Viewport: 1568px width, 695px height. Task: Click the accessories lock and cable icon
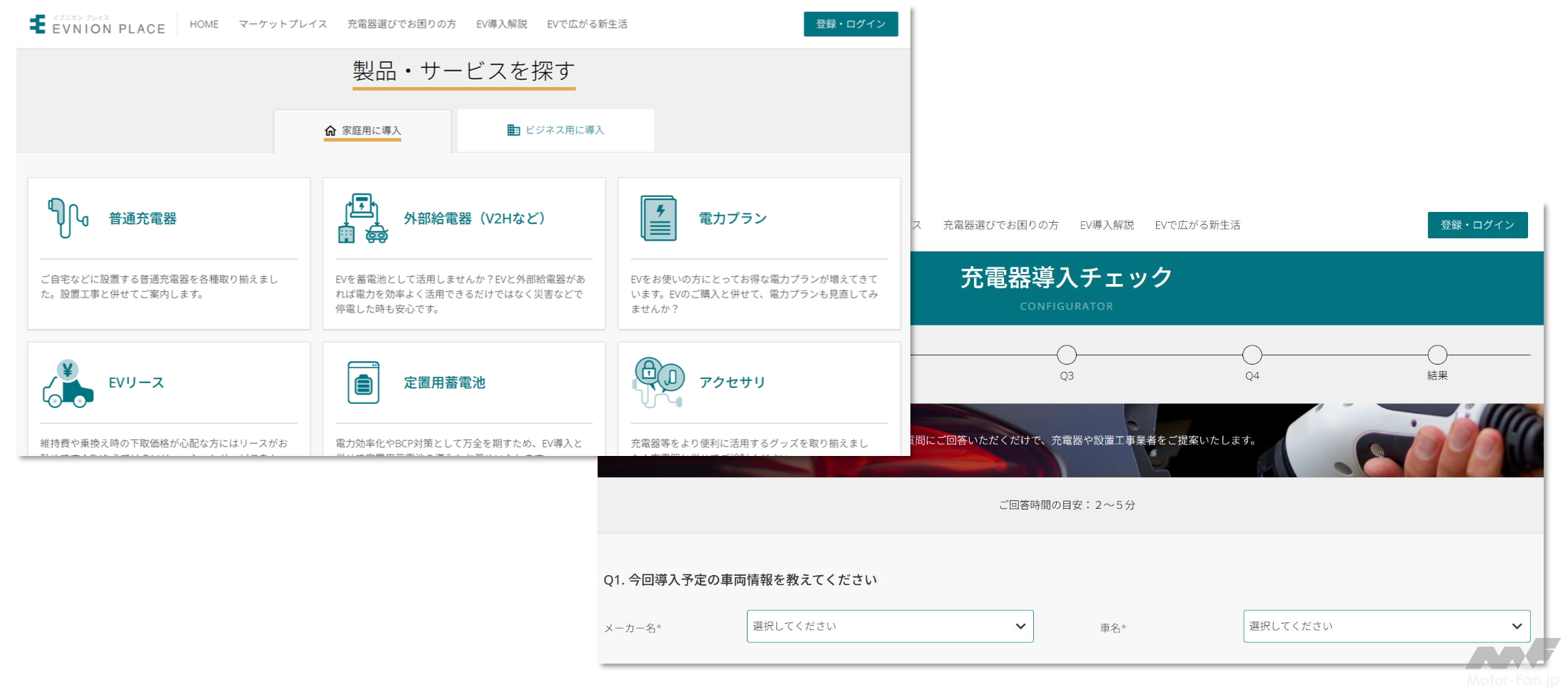[658, 382]
